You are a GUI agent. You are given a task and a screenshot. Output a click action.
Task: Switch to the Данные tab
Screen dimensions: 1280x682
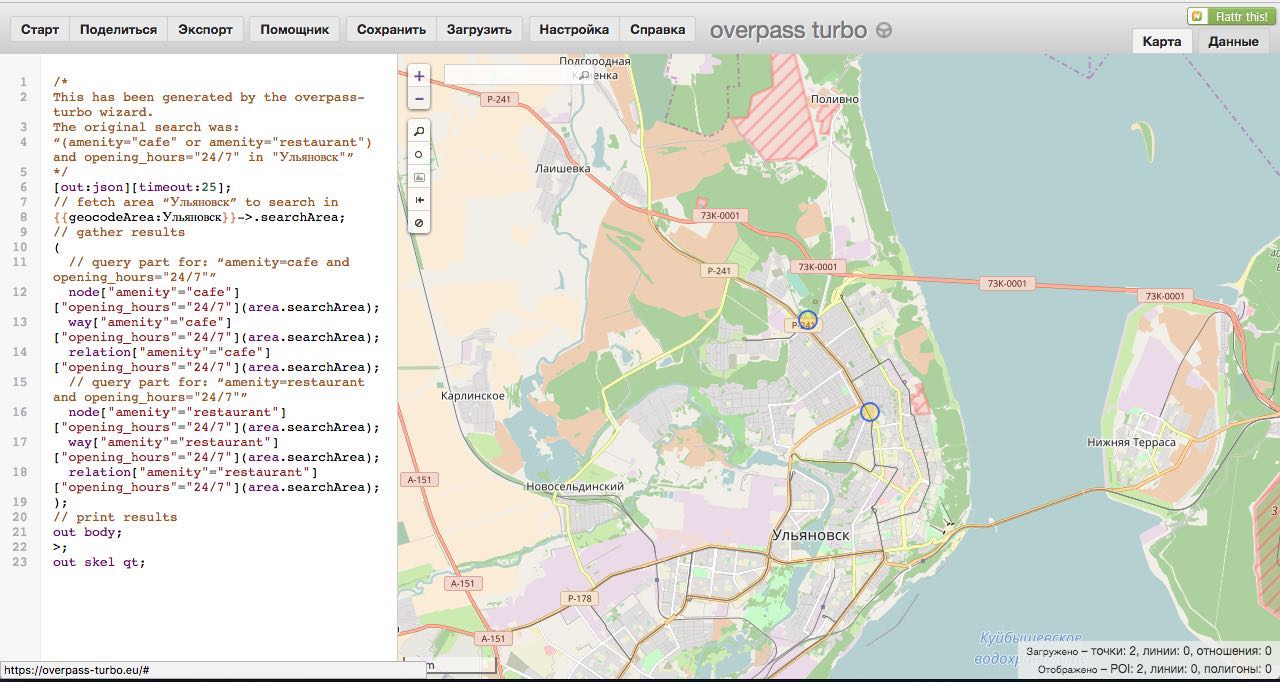point(1233,41)
